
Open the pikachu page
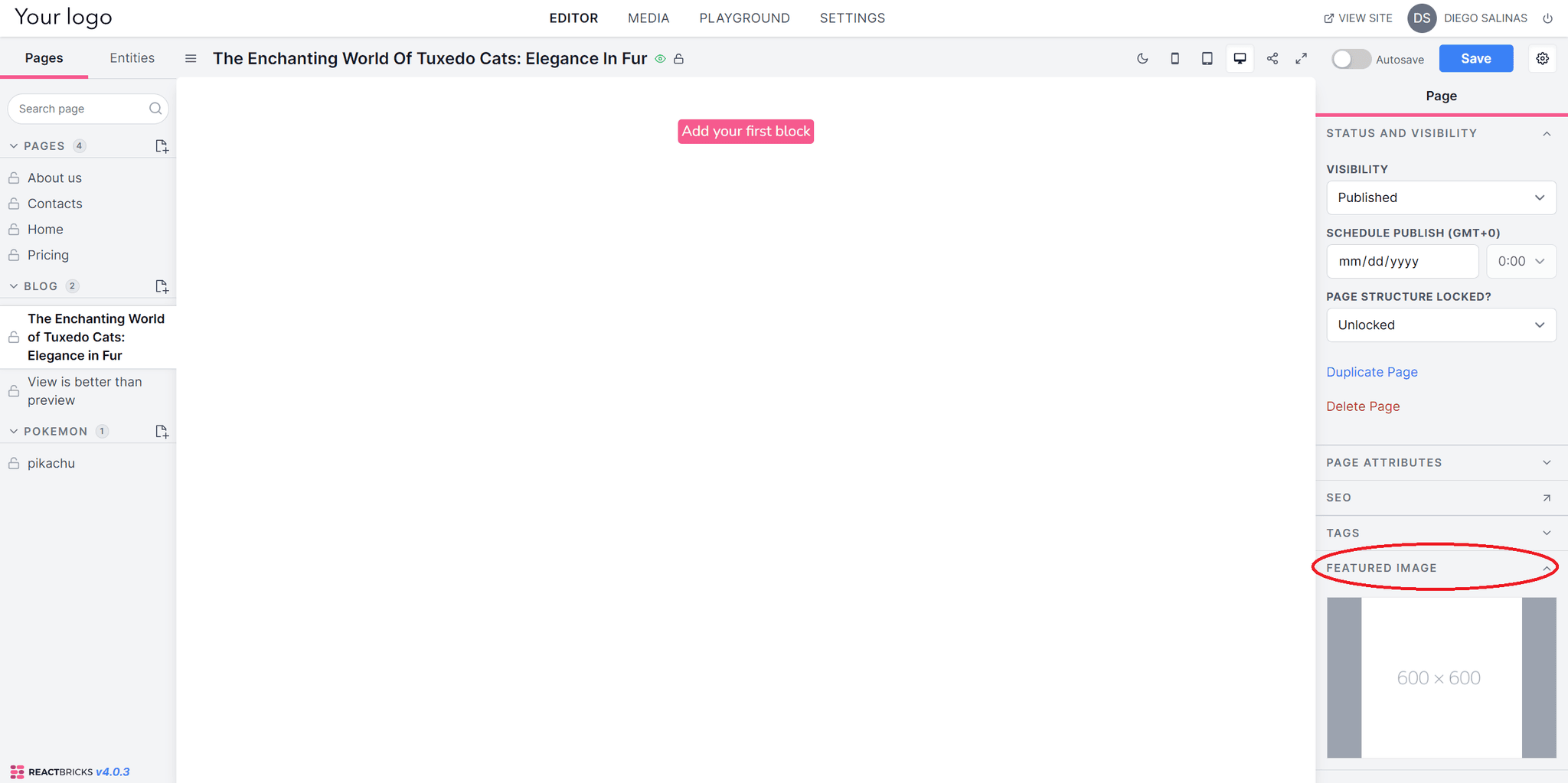[x=51, y=463]
